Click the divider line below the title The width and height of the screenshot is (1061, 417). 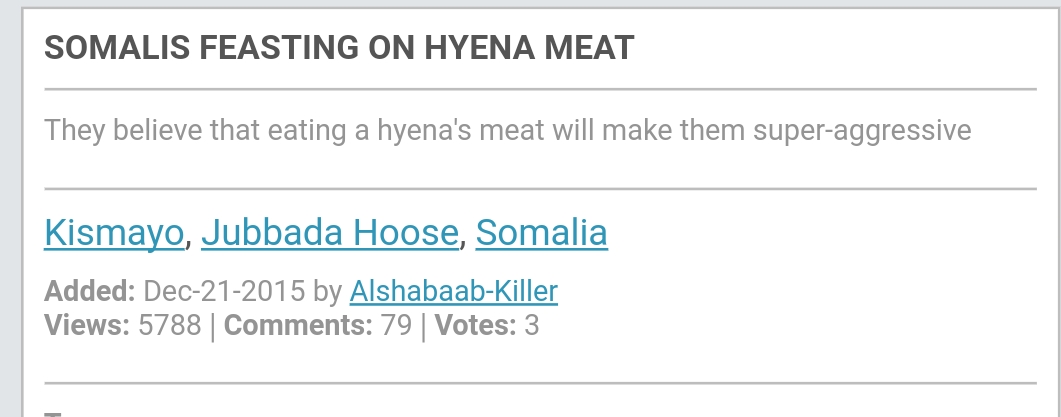[540, 89]
